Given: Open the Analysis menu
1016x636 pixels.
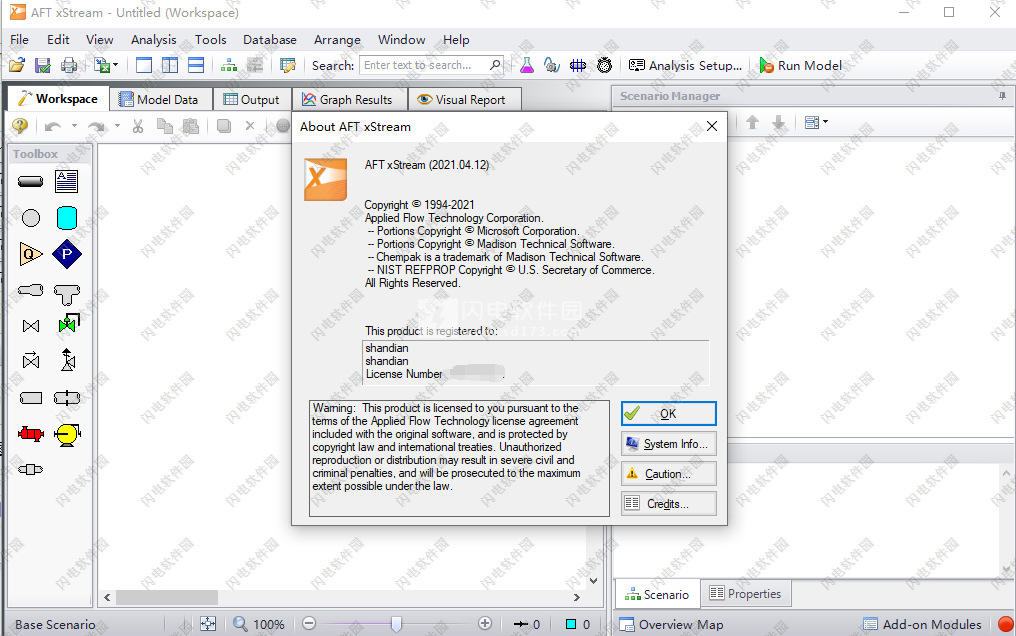Looking at the screenshot, I should (x=154, y=40).
